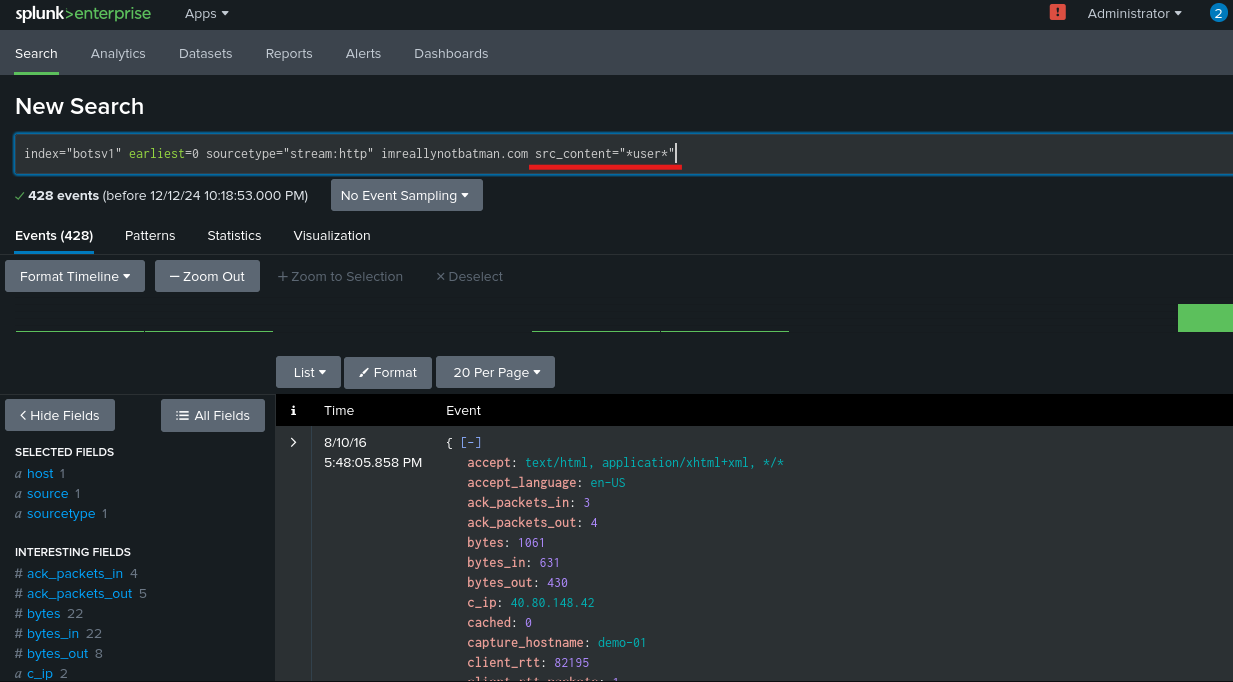
Task: Click the Deselect timeline button
Action: click(x=469, y=276)
